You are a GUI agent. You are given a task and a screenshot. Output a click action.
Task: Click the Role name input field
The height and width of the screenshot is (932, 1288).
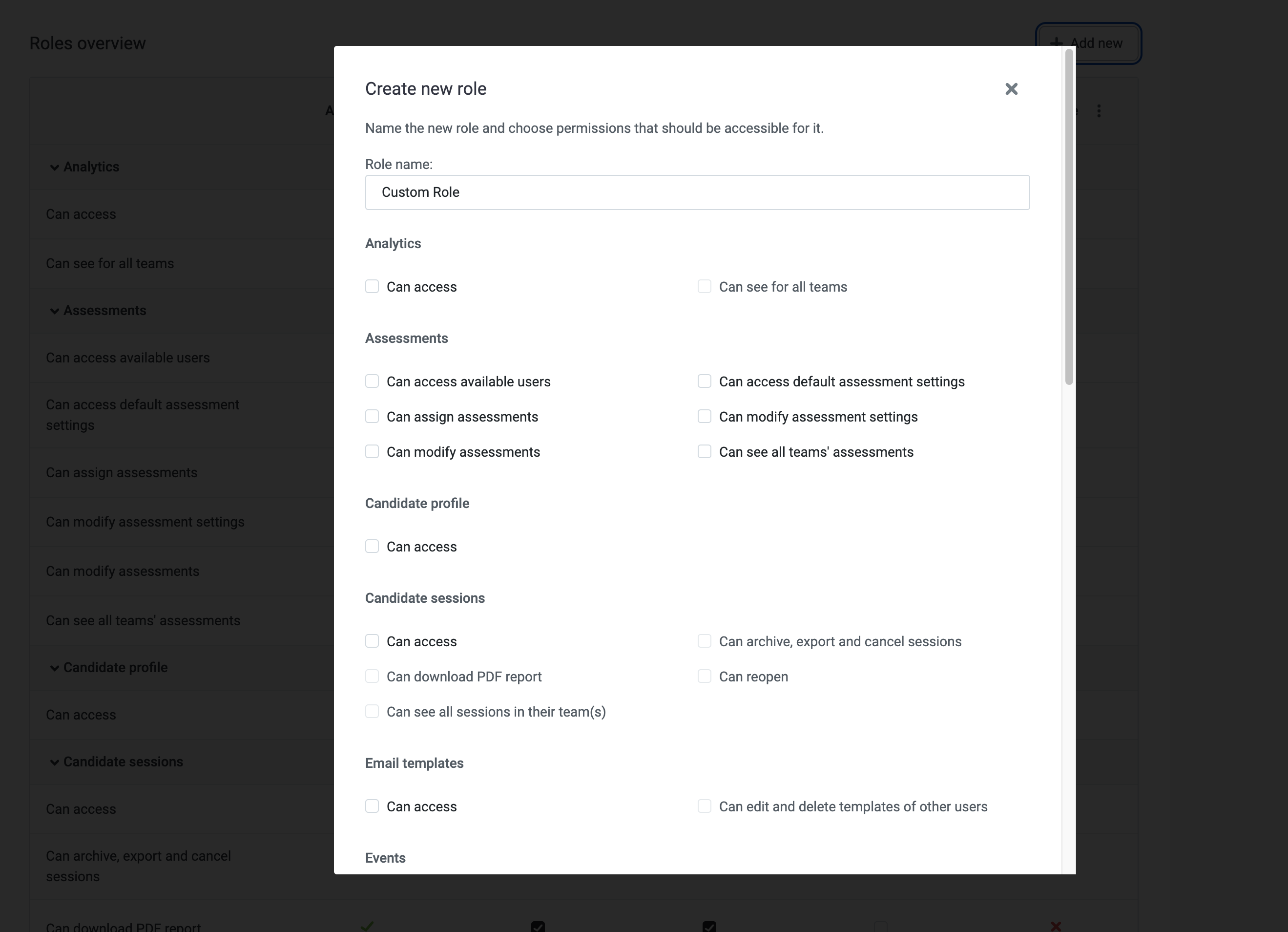697,192
